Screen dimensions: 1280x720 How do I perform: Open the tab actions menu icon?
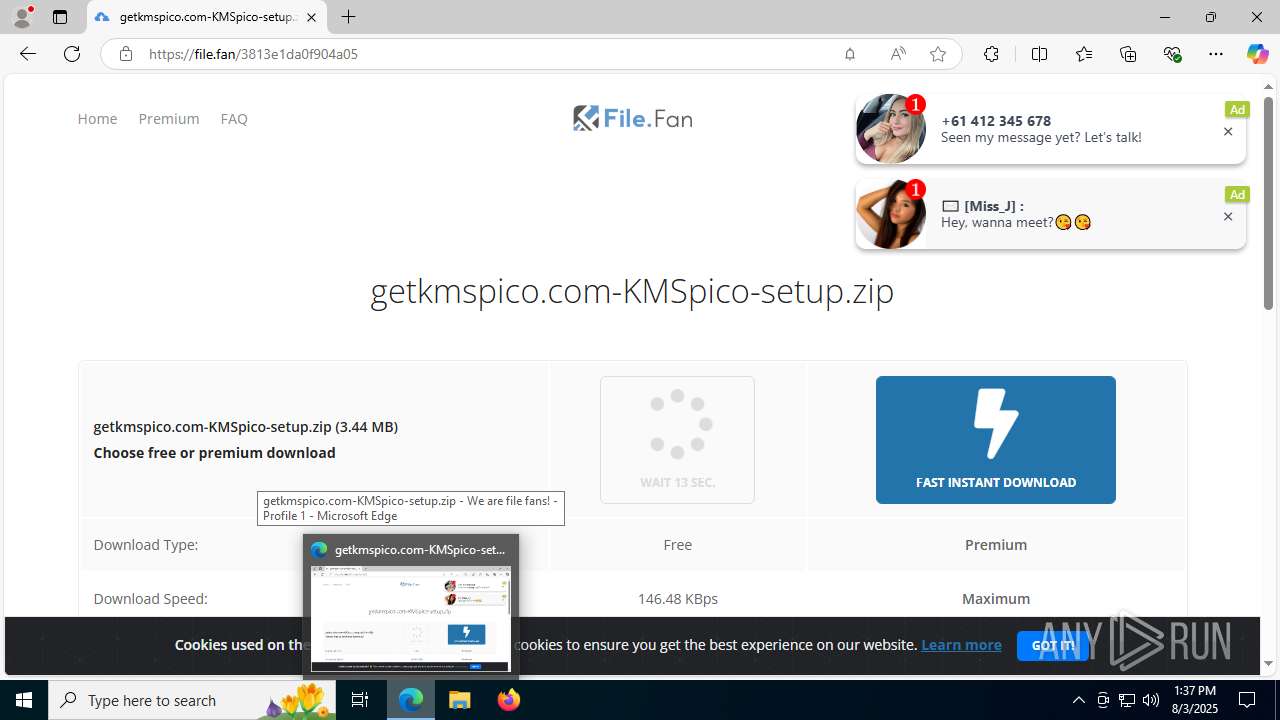click(x=60, y=17)
